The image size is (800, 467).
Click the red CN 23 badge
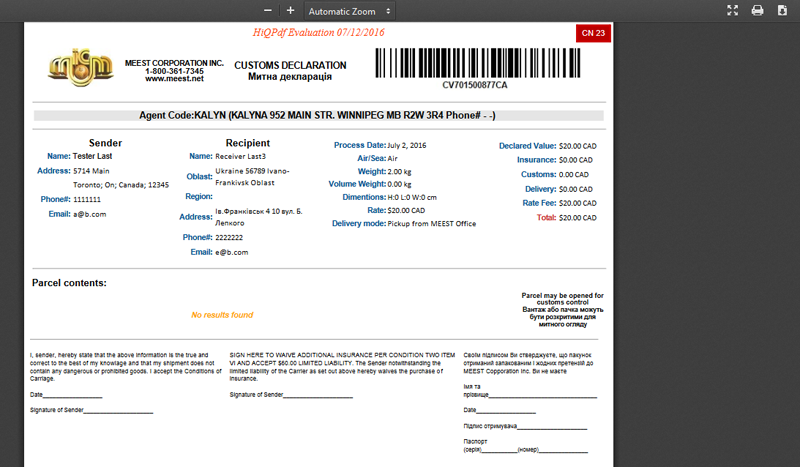[593, 33]
